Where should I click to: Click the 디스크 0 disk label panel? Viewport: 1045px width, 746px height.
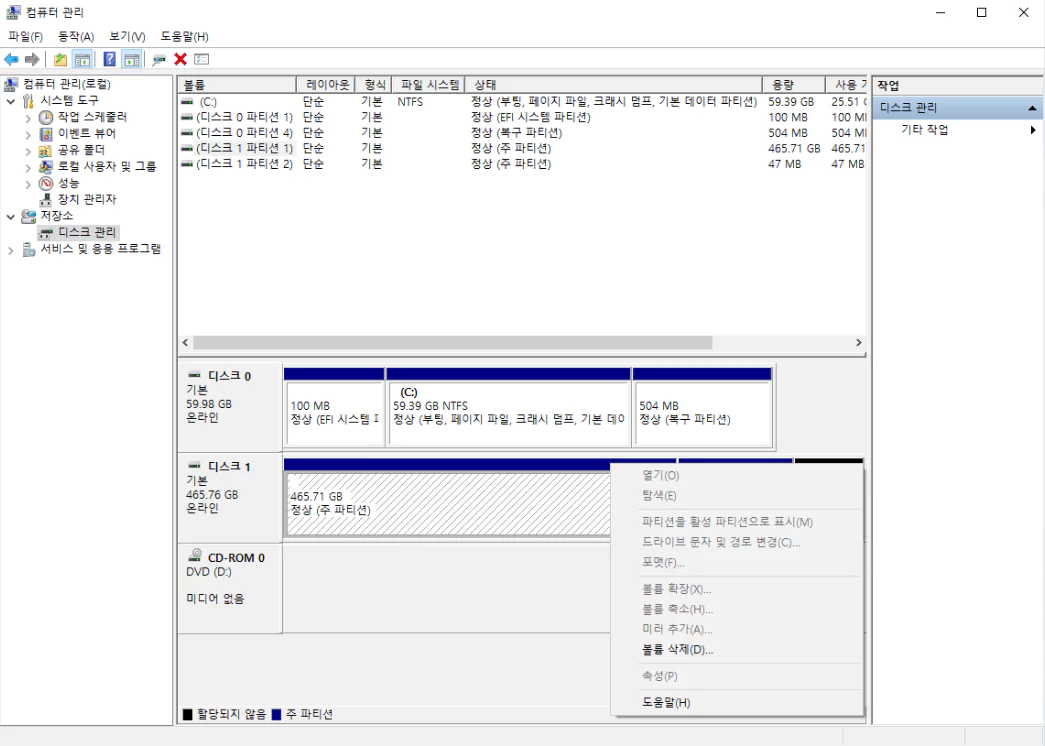(230, 407)
